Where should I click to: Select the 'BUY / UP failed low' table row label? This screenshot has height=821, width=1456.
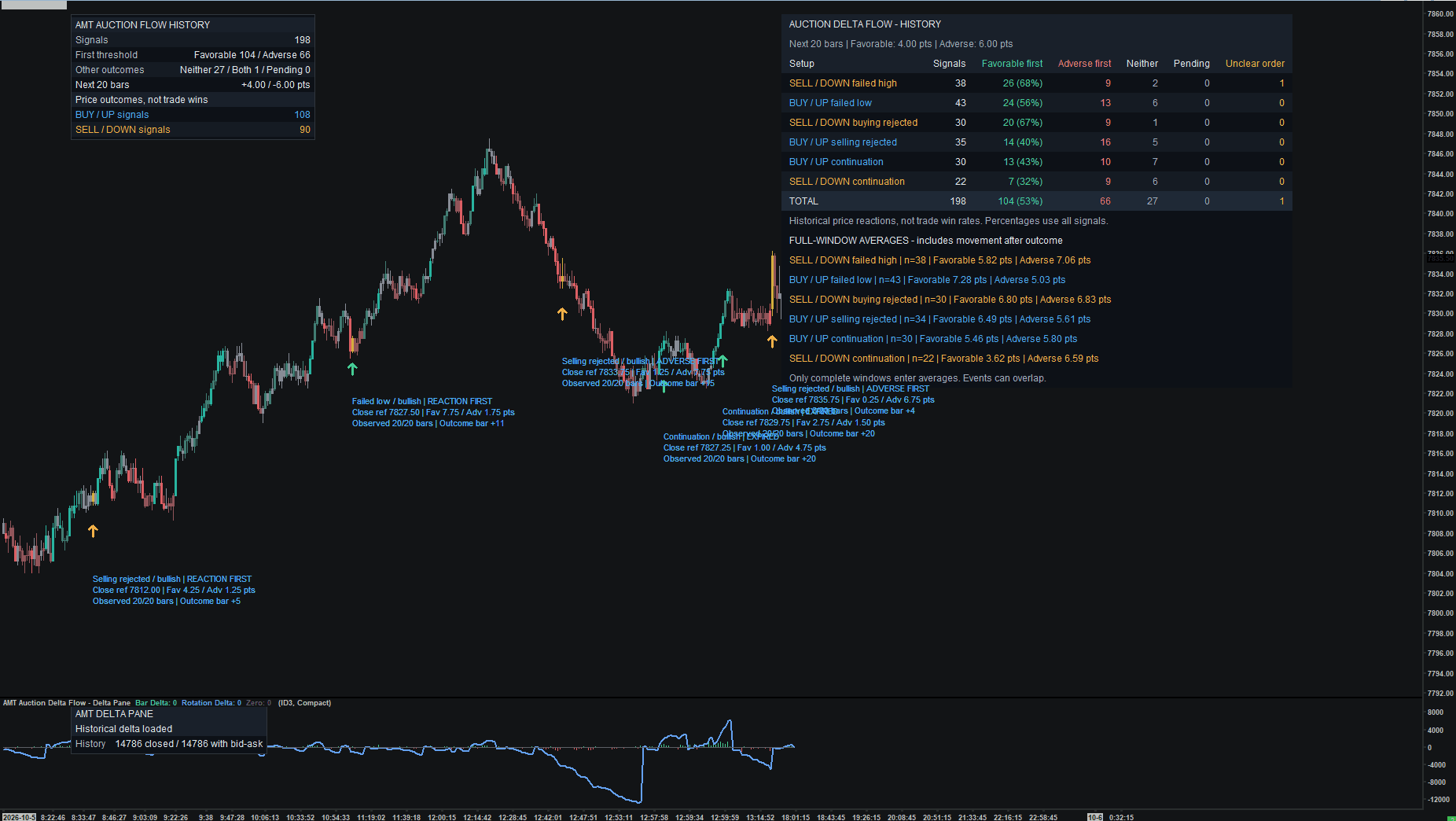[830, 103]
